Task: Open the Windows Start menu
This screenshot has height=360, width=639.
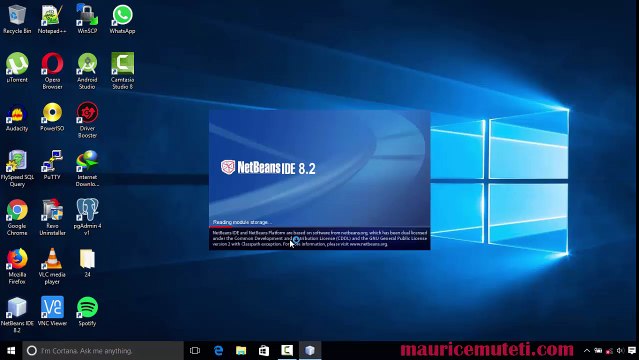Action: tap(11, 351)
